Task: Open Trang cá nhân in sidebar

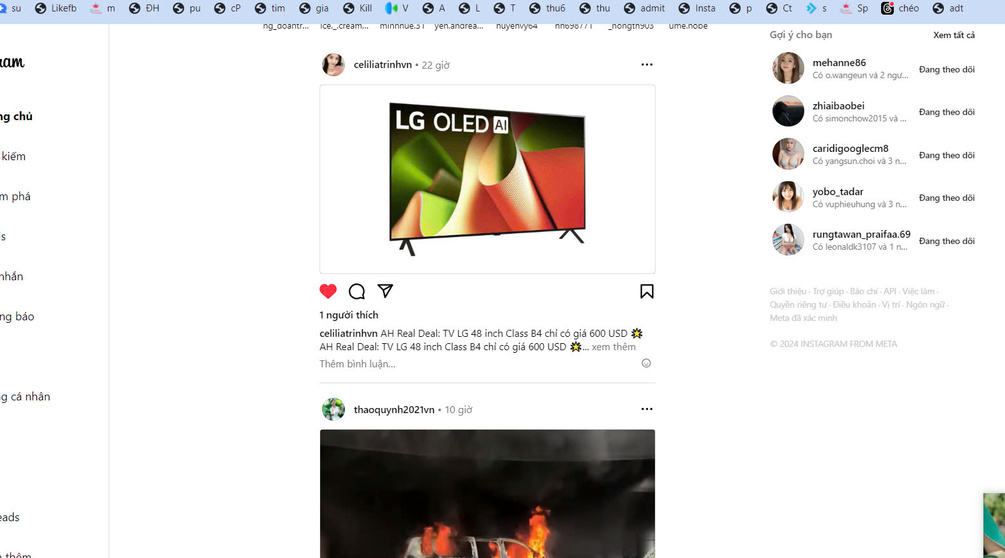Action: tap(25, 397)
